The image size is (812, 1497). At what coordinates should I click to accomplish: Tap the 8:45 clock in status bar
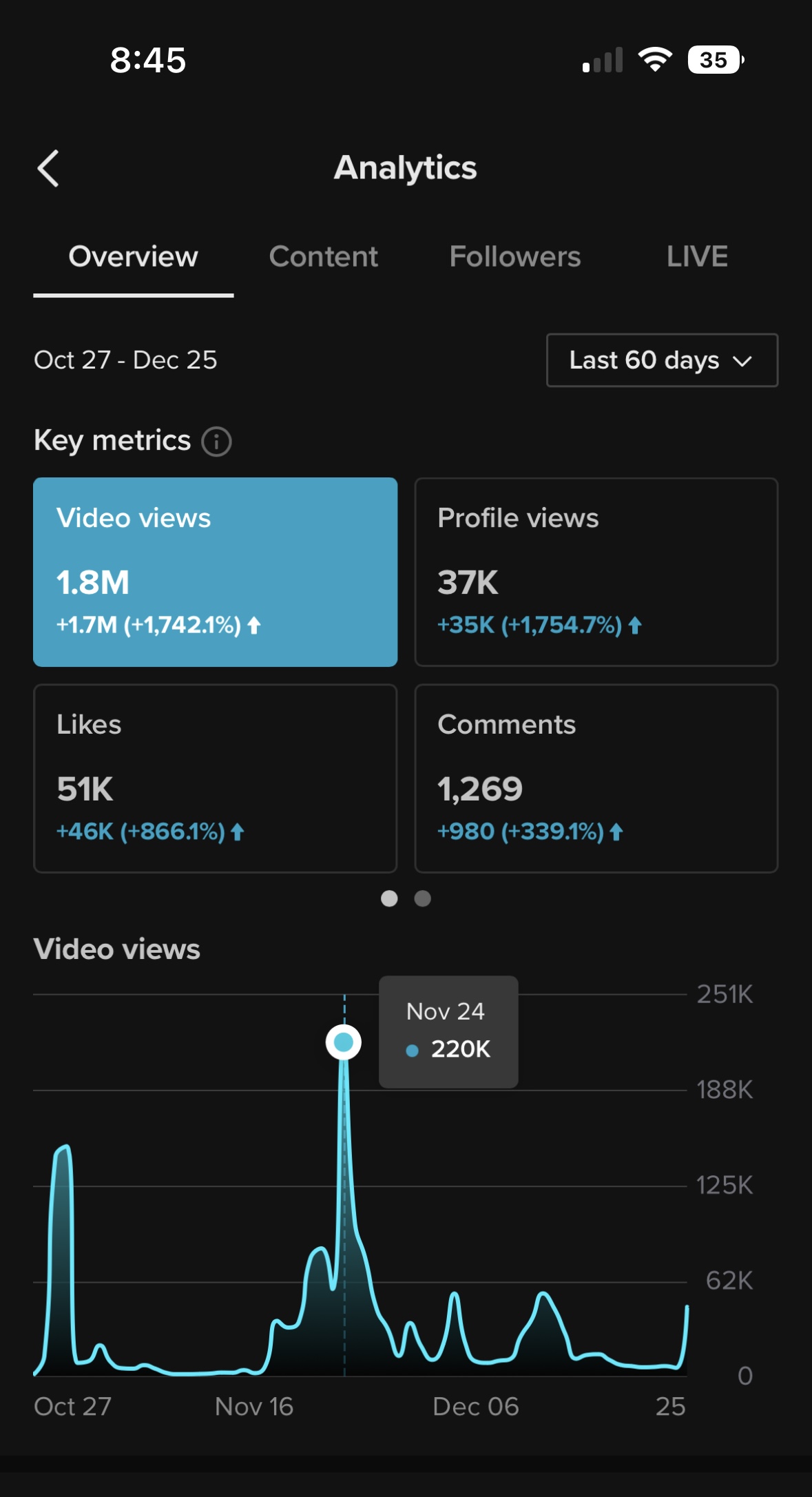[148, 60]
